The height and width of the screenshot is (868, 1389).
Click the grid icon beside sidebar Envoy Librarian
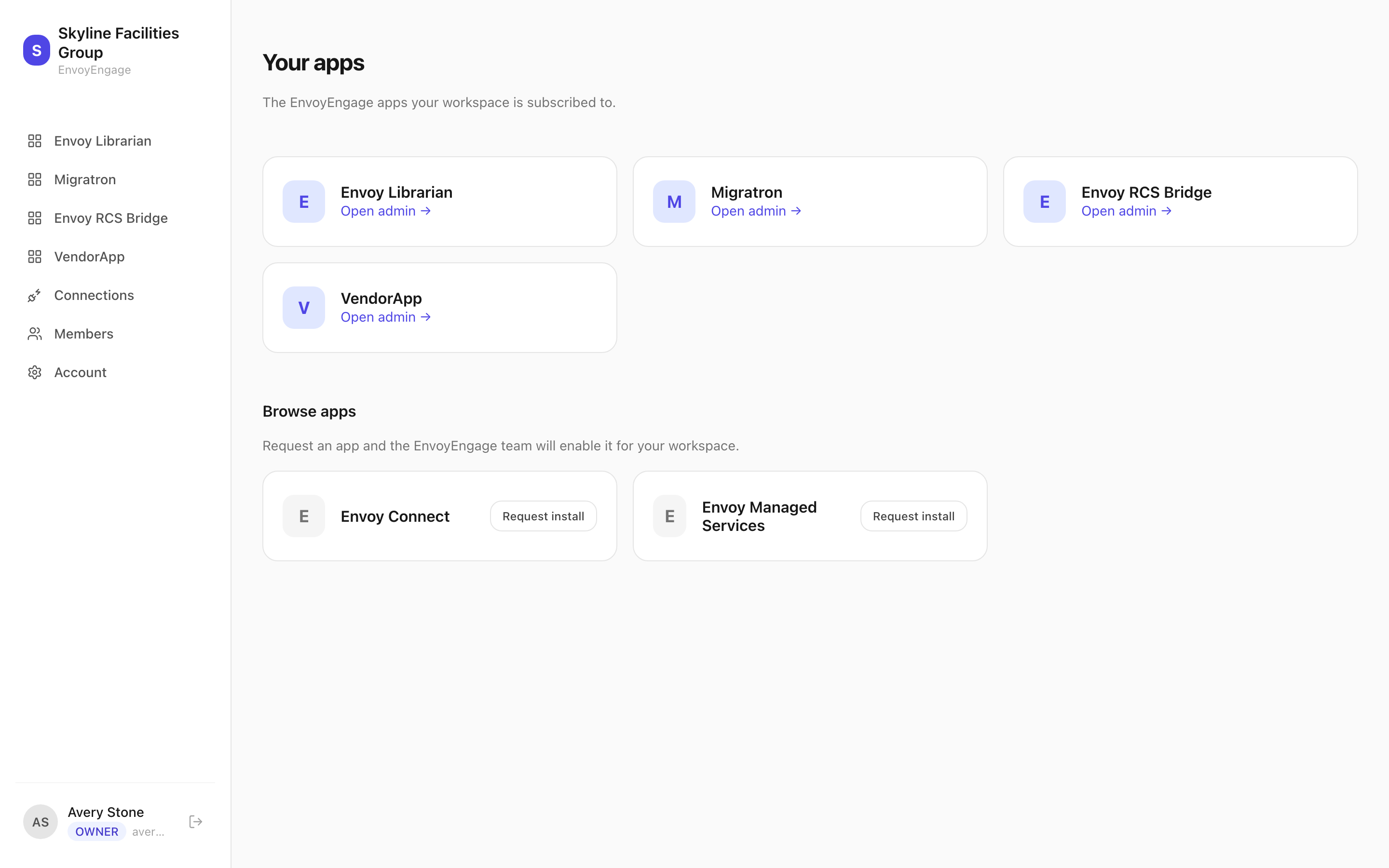coord(34,141)
